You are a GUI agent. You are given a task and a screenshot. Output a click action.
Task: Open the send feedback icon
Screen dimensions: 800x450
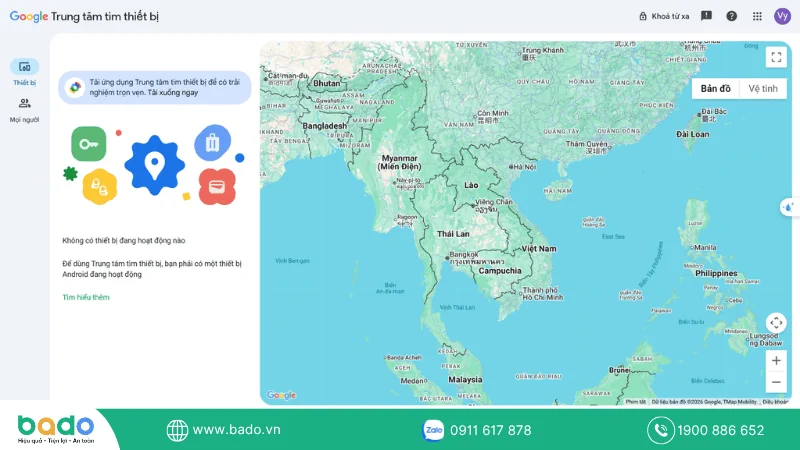706,16
